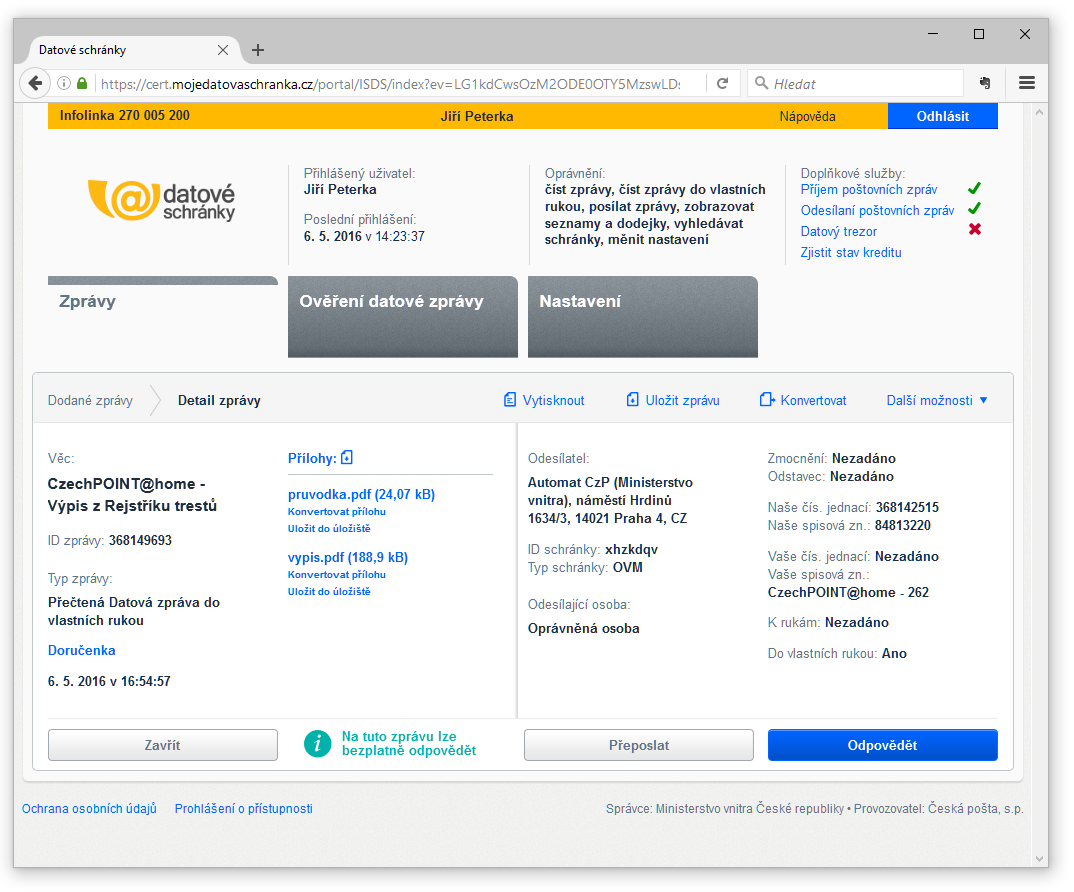Click the site information icon in address bar

coord(64,84)
